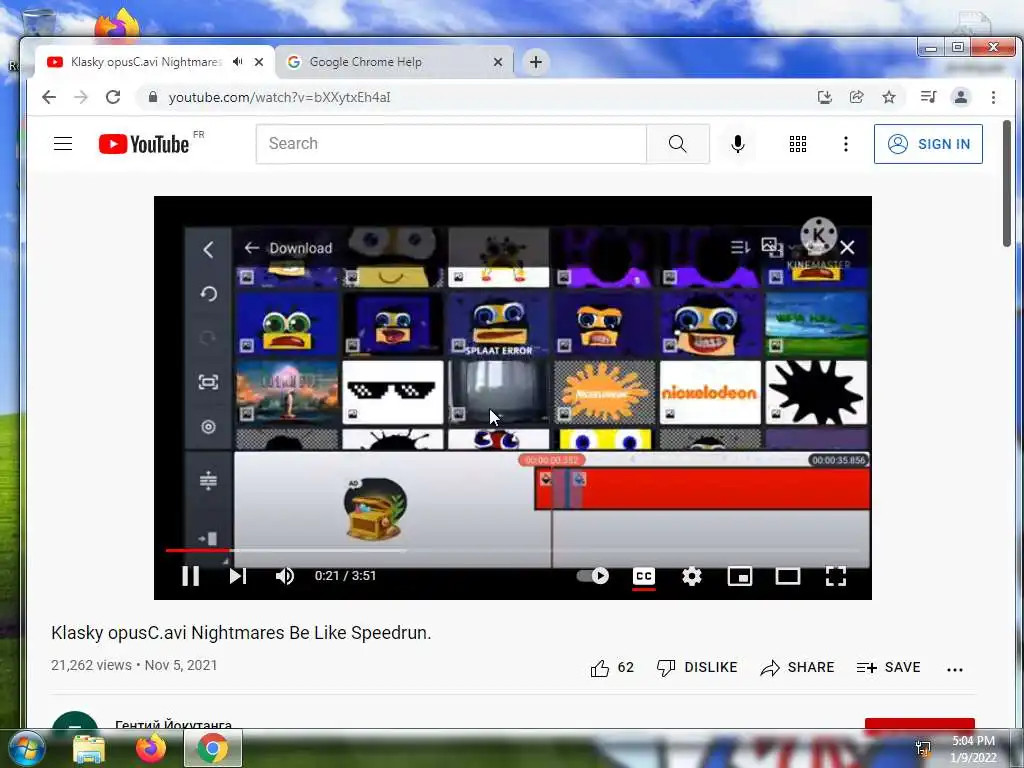This screenshot has height=768, width=1024.
Task: Open the media controls icon in Chrome toolbar
Action: coord(928,97)
